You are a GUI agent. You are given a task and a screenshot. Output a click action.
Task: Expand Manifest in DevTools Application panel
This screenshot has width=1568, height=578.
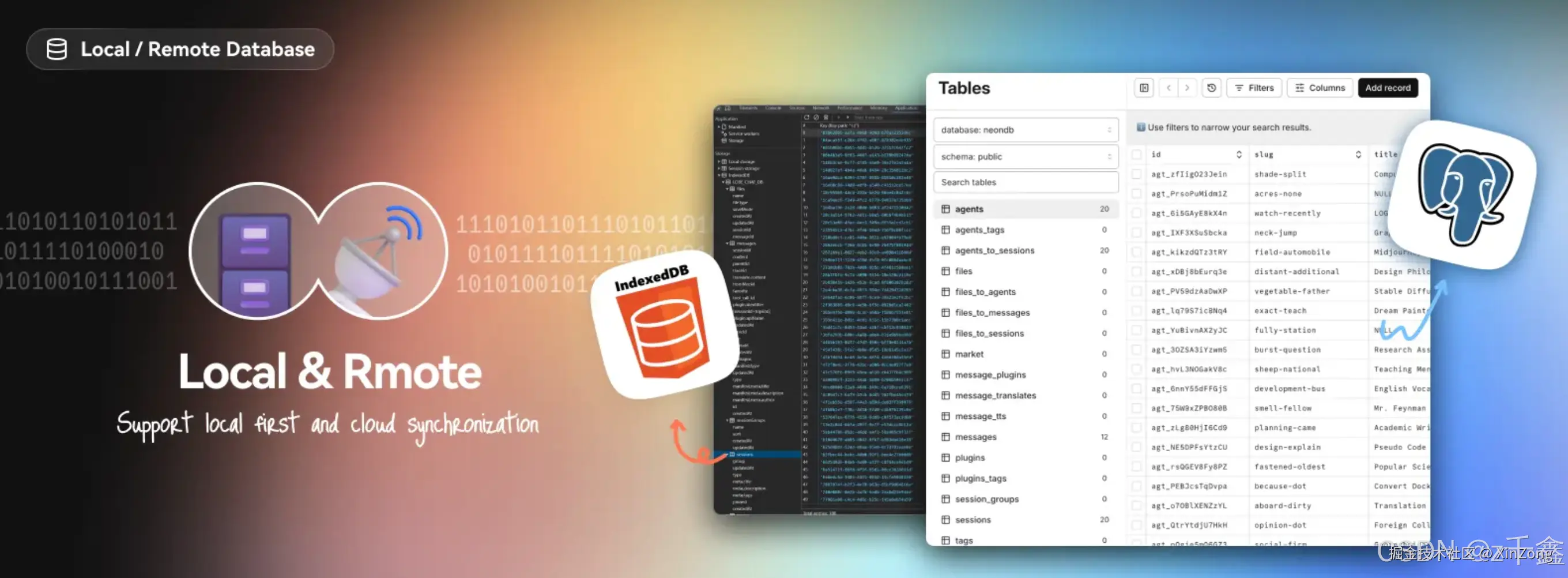pos(719,127)
